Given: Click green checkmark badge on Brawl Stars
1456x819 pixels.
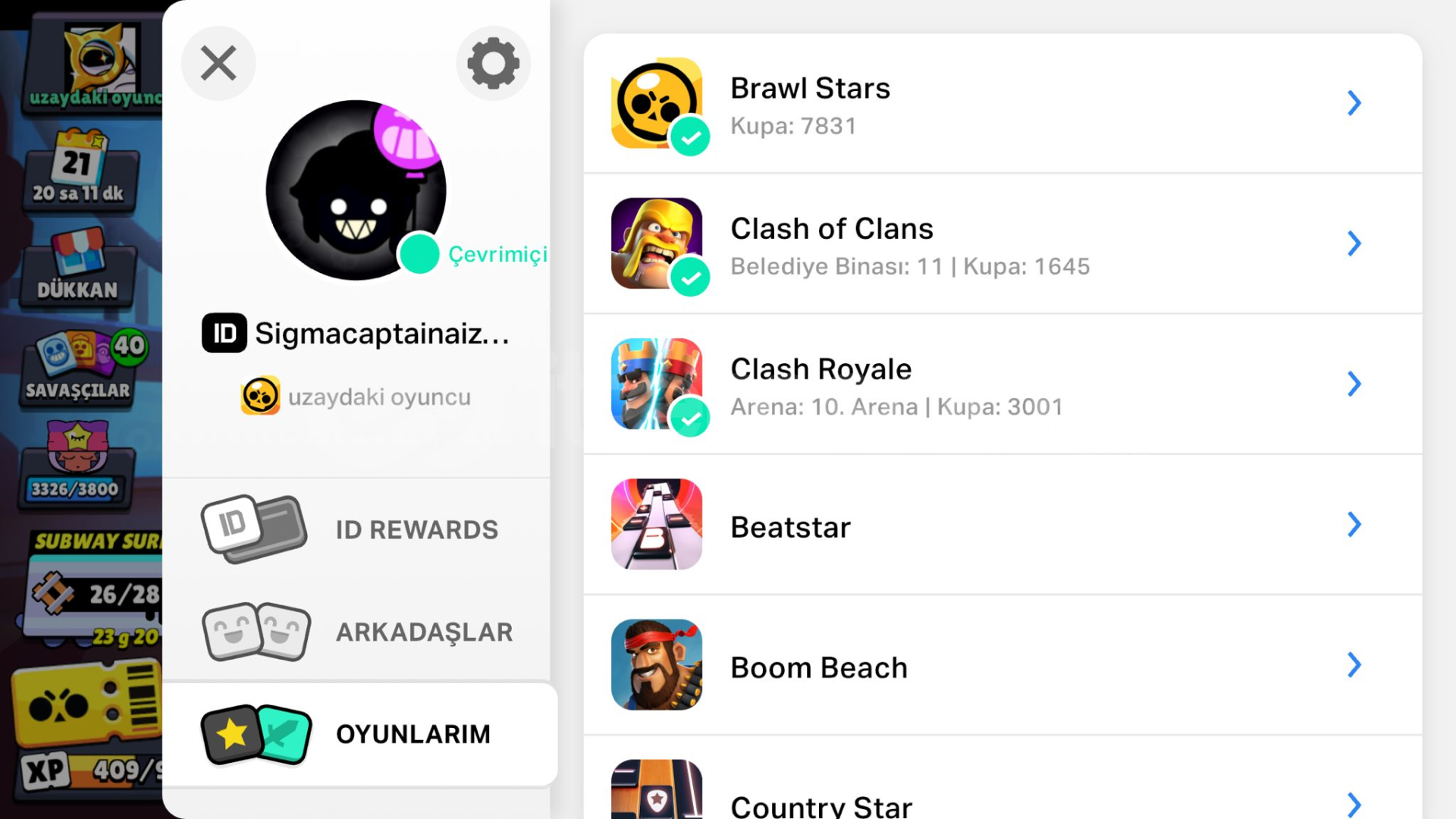Looking at the screenshot, I should [x=690, y=136].
